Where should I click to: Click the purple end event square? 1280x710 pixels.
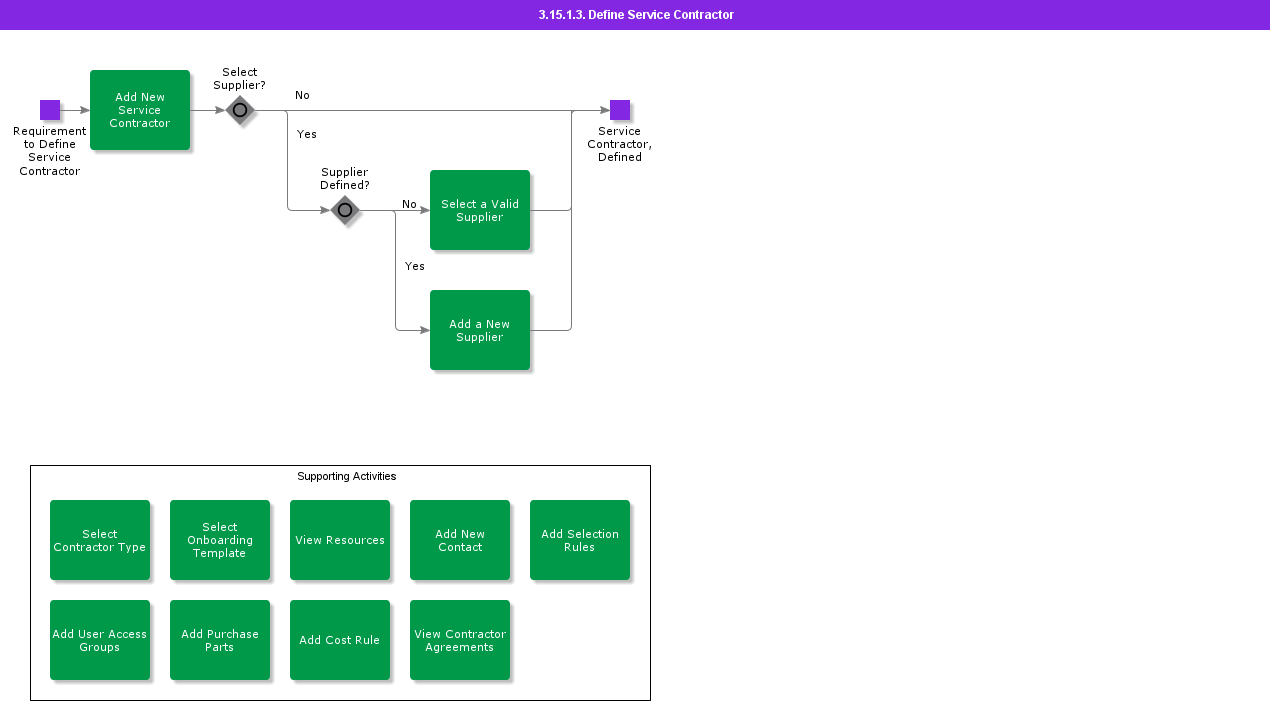tap(620, 110)
